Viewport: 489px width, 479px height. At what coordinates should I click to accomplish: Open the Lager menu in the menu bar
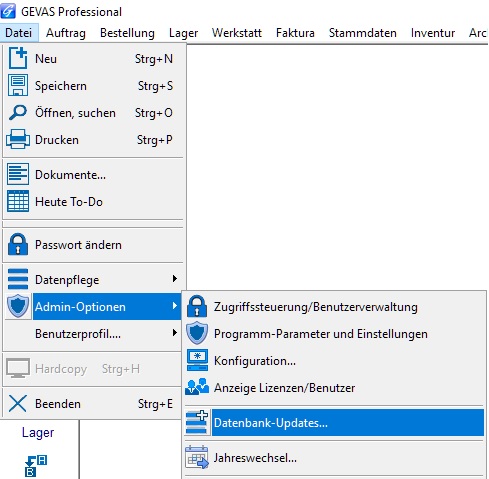tap(183, 33)
